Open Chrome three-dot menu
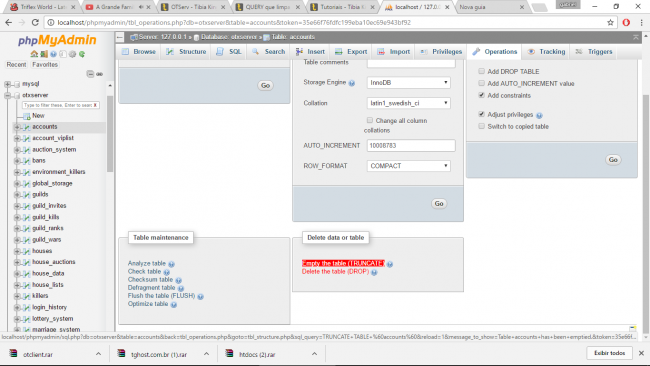Image resolution: width=650 pixels, height=366 pixels. (641, 22)
